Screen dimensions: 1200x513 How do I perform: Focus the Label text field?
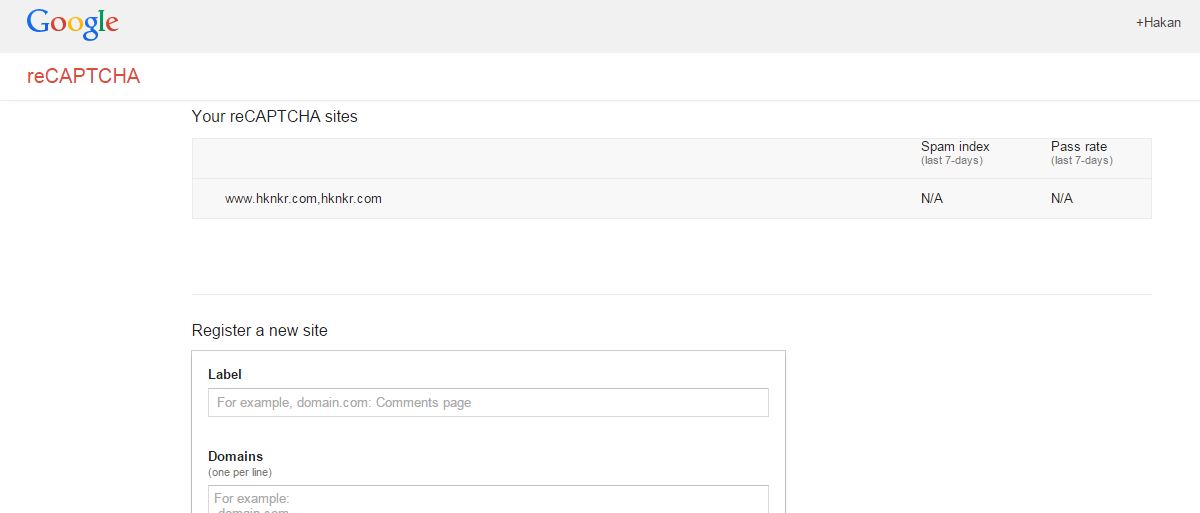point(488,402)
